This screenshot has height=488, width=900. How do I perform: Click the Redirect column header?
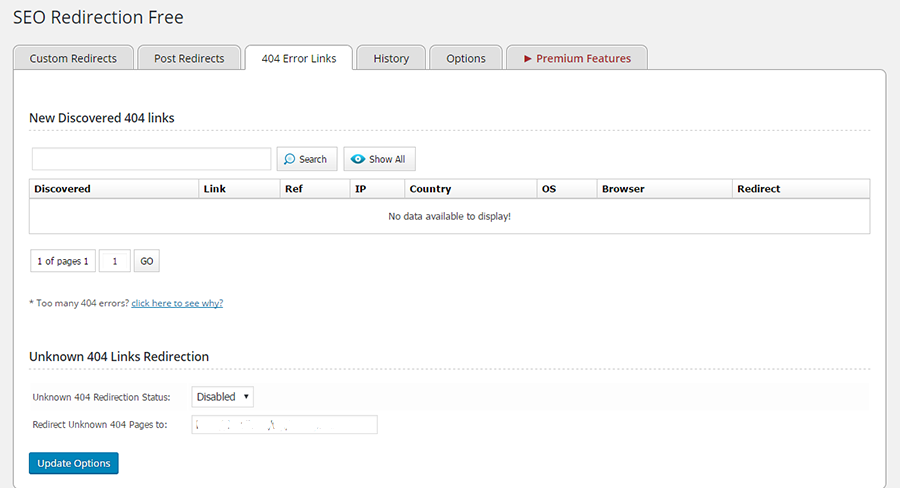tap(801, 189)
